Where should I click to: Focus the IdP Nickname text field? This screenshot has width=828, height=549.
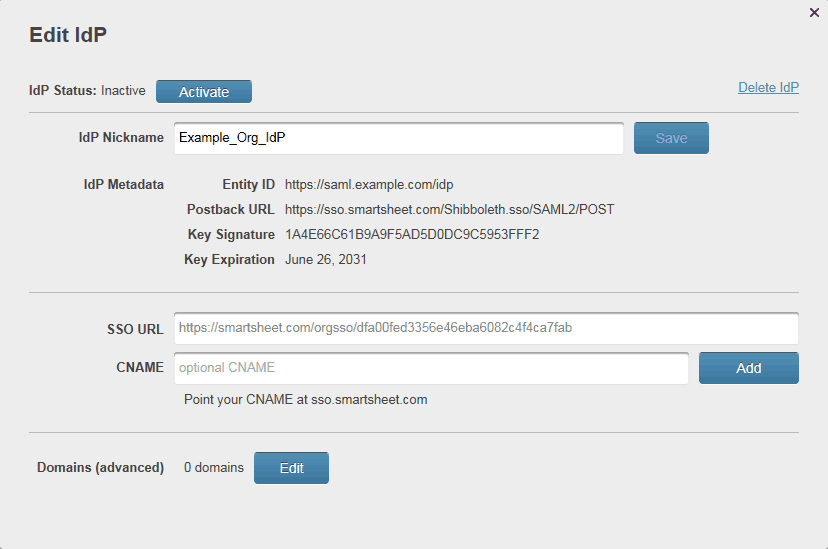coord(398,138)
